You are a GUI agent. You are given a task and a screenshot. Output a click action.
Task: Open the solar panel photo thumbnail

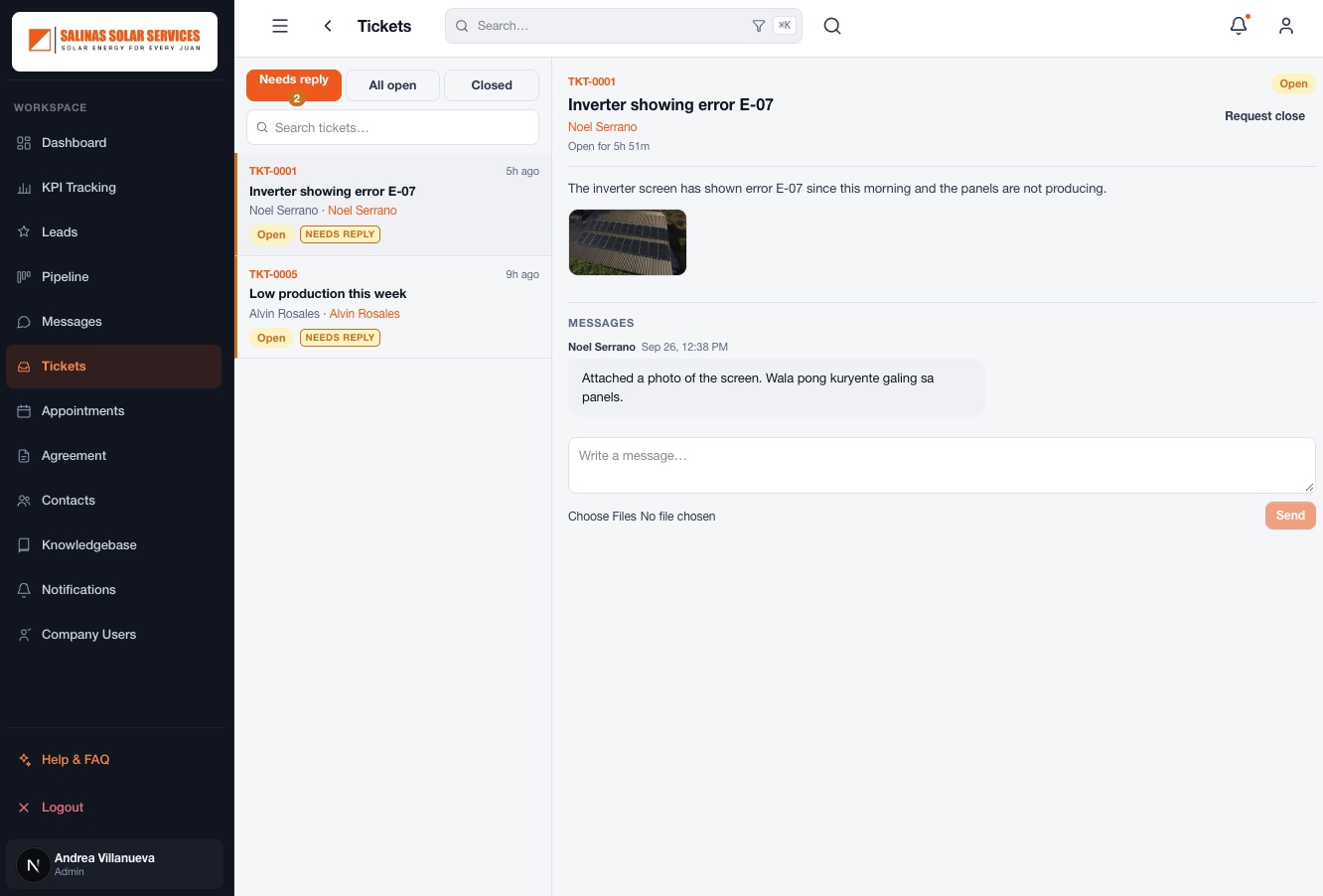628,242
